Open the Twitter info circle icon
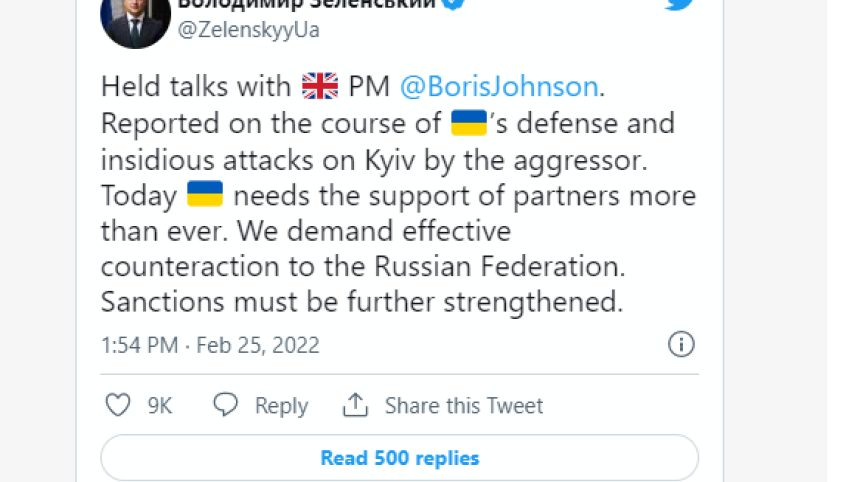 pos(681,345)
